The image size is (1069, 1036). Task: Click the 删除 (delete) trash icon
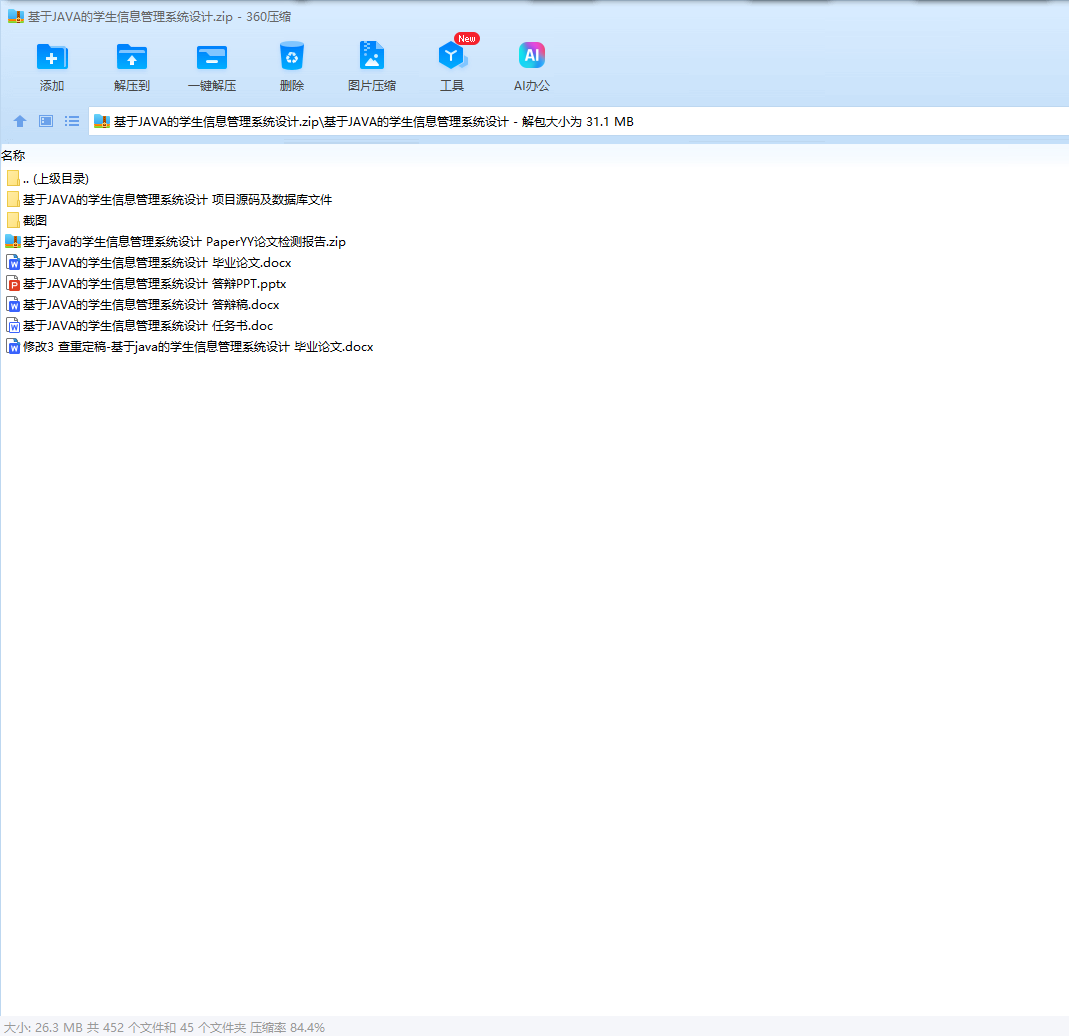coord(292,57)
